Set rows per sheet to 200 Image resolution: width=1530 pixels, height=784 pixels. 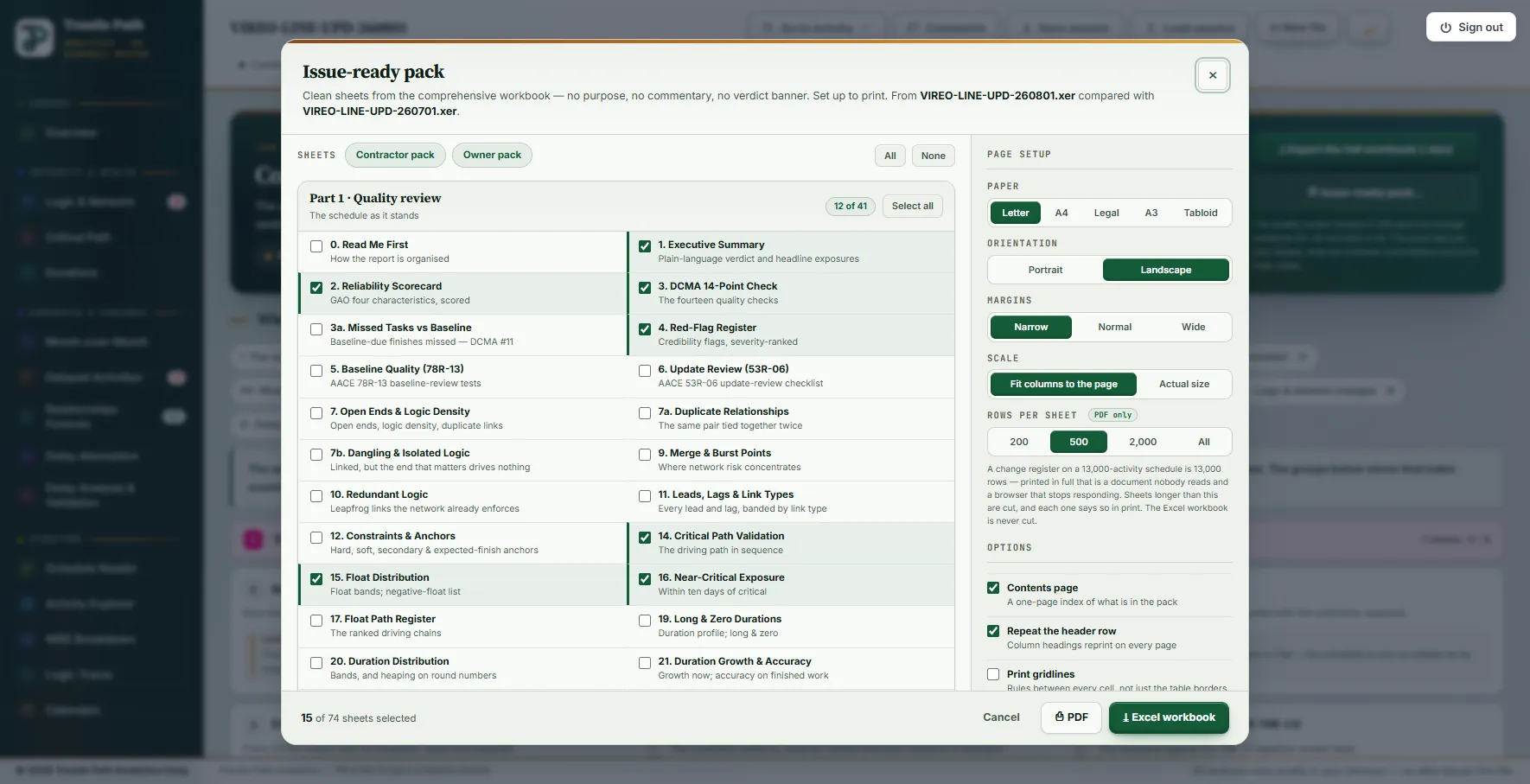click(x=1019, y=442)
